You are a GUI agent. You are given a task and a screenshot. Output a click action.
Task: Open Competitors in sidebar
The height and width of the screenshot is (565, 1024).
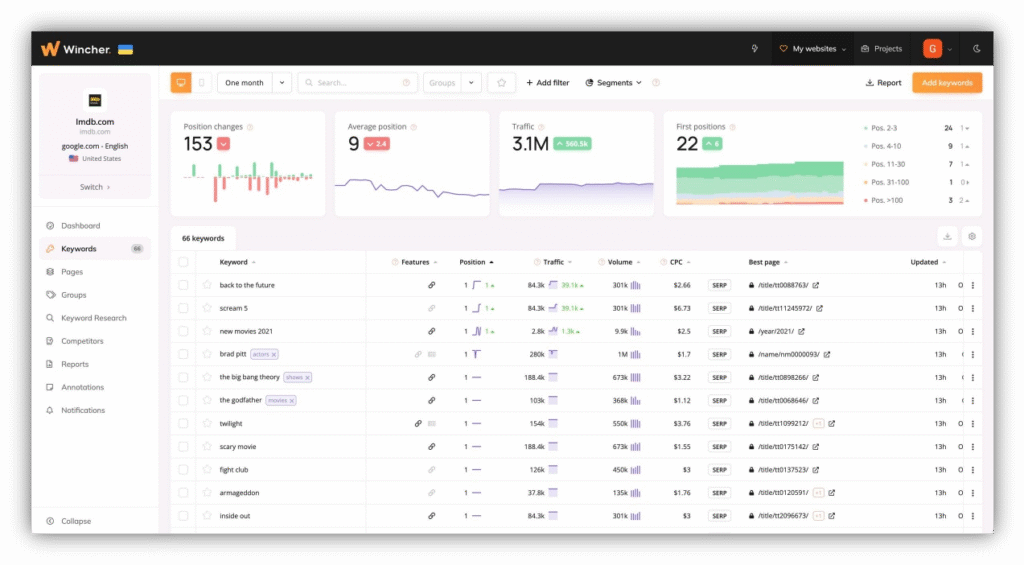point(82,341)
